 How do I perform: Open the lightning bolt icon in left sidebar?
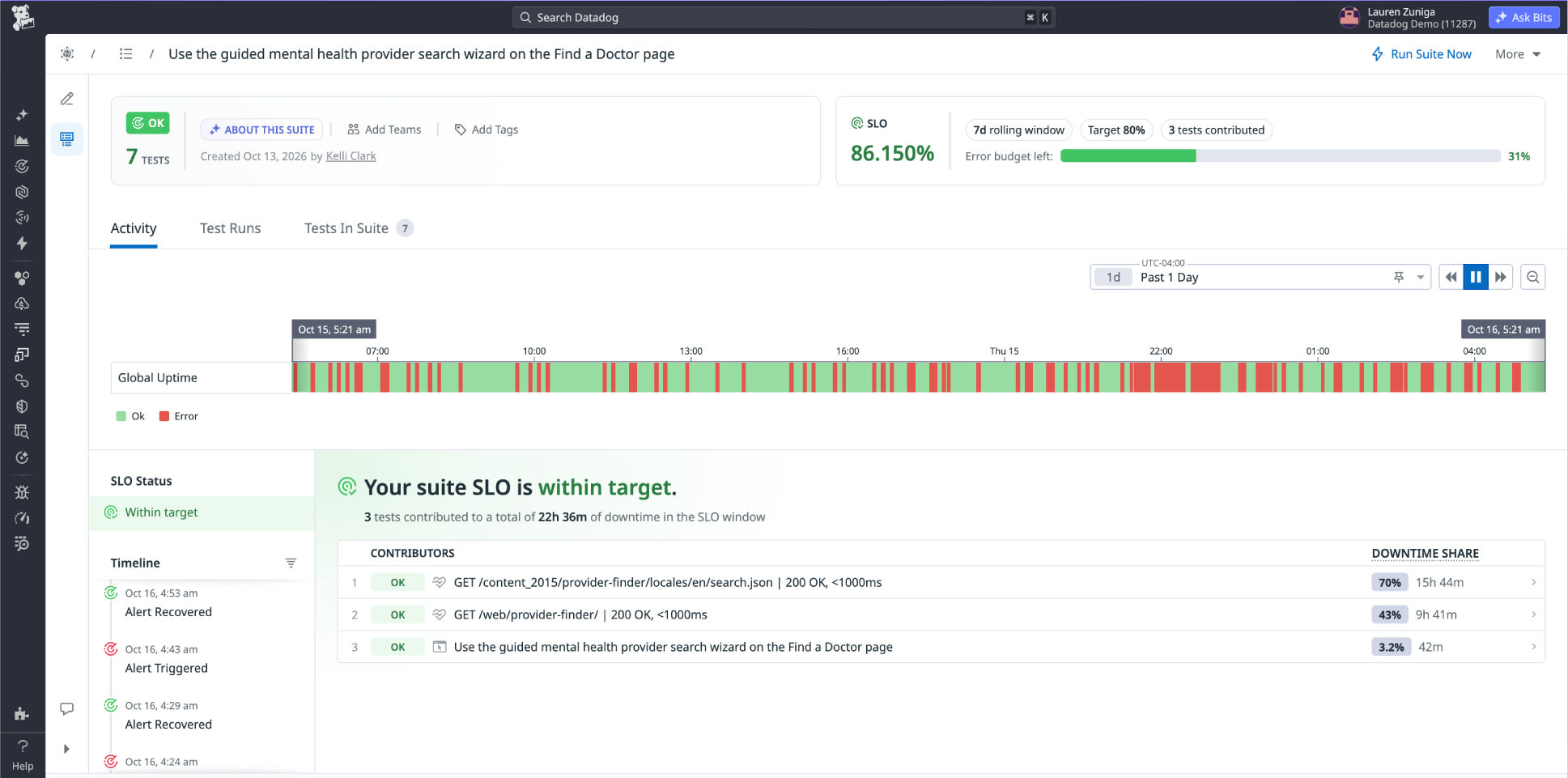(x=22, y=244)
